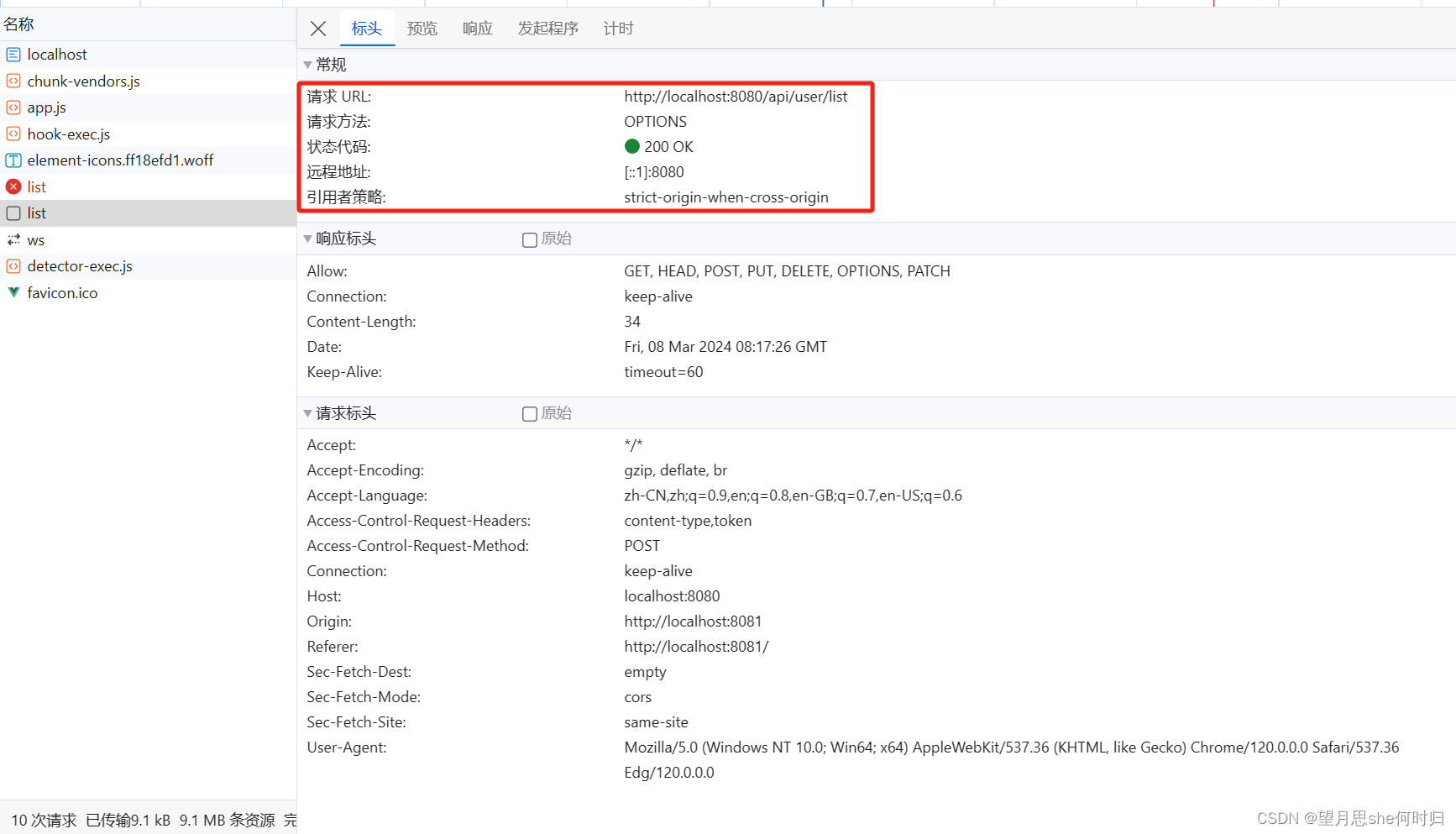Collapse the 响应标头 section
The image size is (1456, 834).
point(308,239)
